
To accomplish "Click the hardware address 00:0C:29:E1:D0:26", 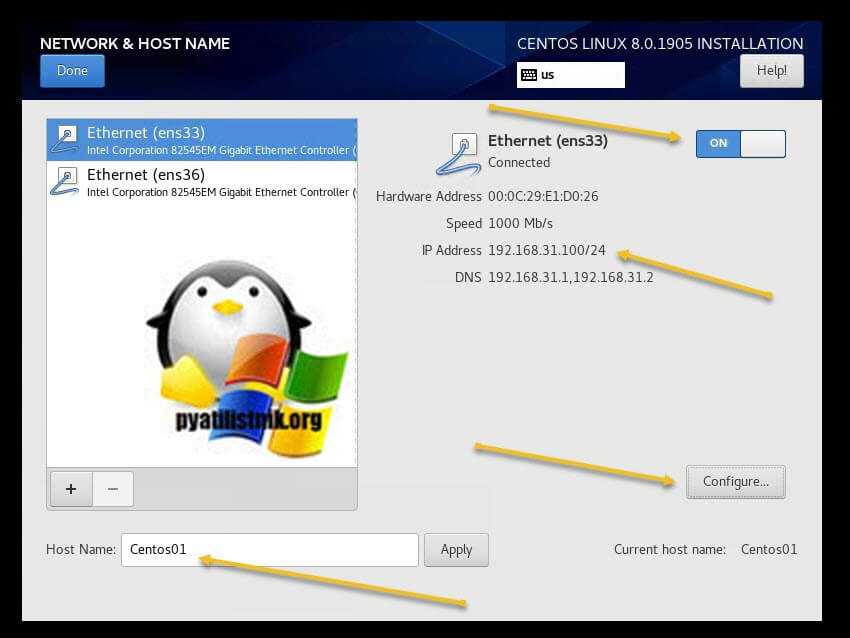I will click(543, 196).
